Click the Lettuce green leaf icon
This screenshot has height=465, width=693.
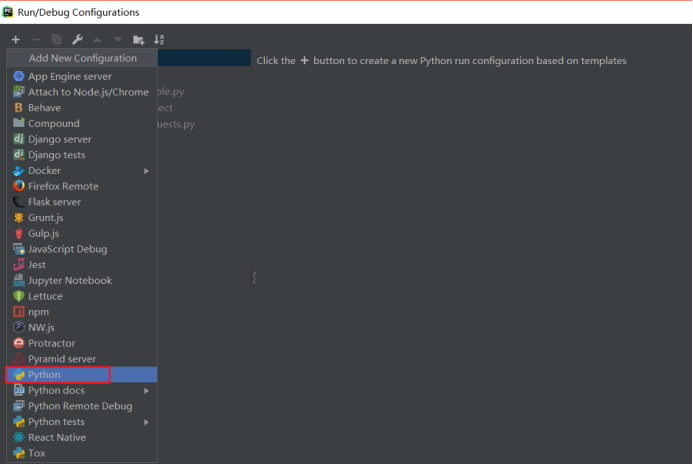point(19,296)
